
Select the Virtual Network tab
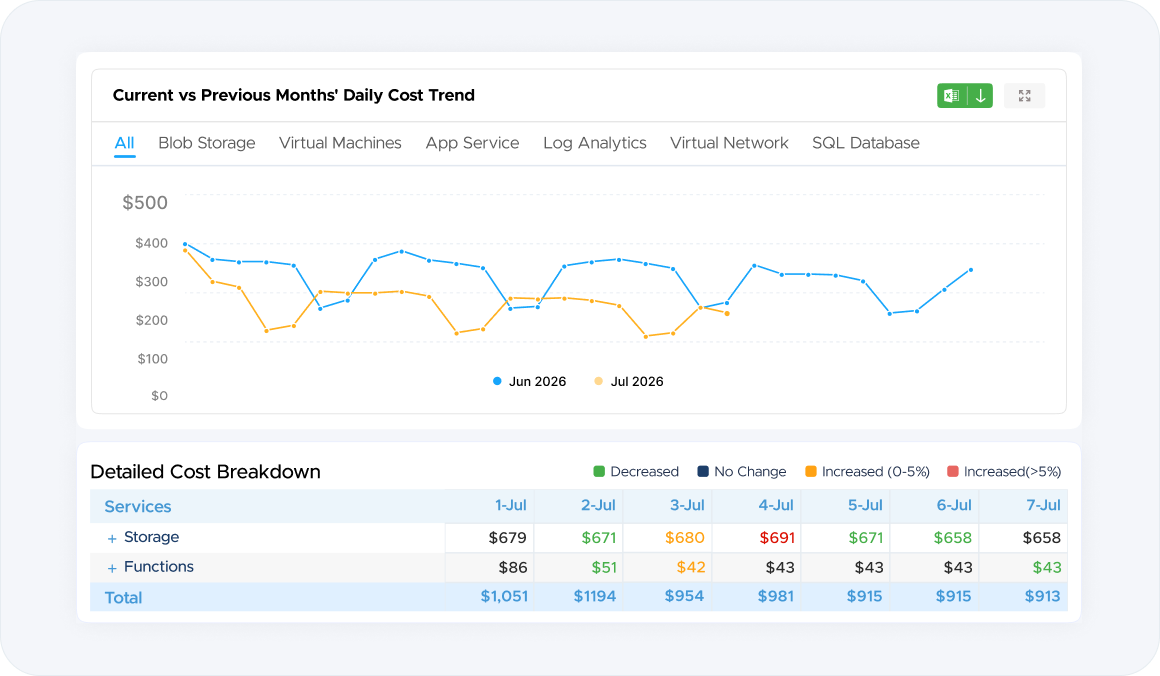729,143
